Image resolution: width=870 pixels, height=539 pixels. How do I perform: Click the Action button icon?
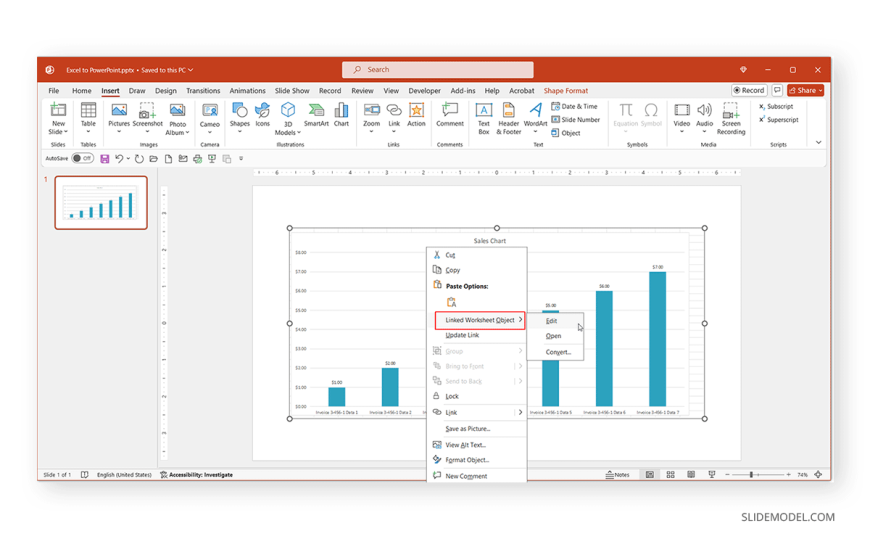coord(416,115)
